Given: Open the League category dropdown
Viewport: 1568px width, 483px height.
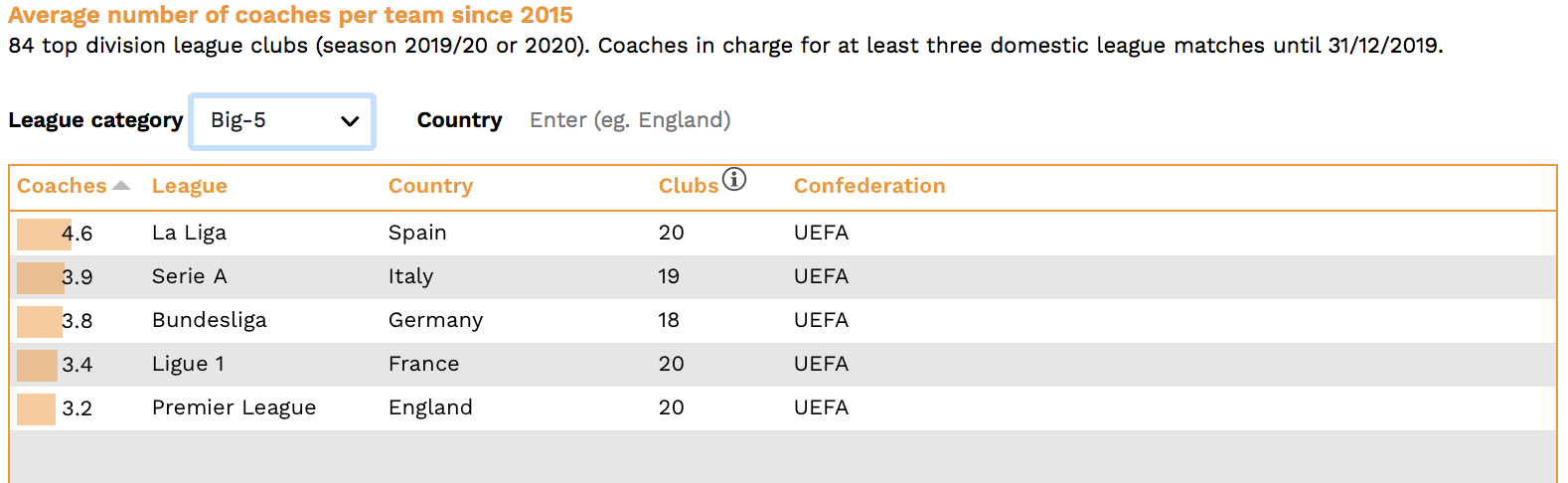Looking at the screenshot, I should (282, 121).
